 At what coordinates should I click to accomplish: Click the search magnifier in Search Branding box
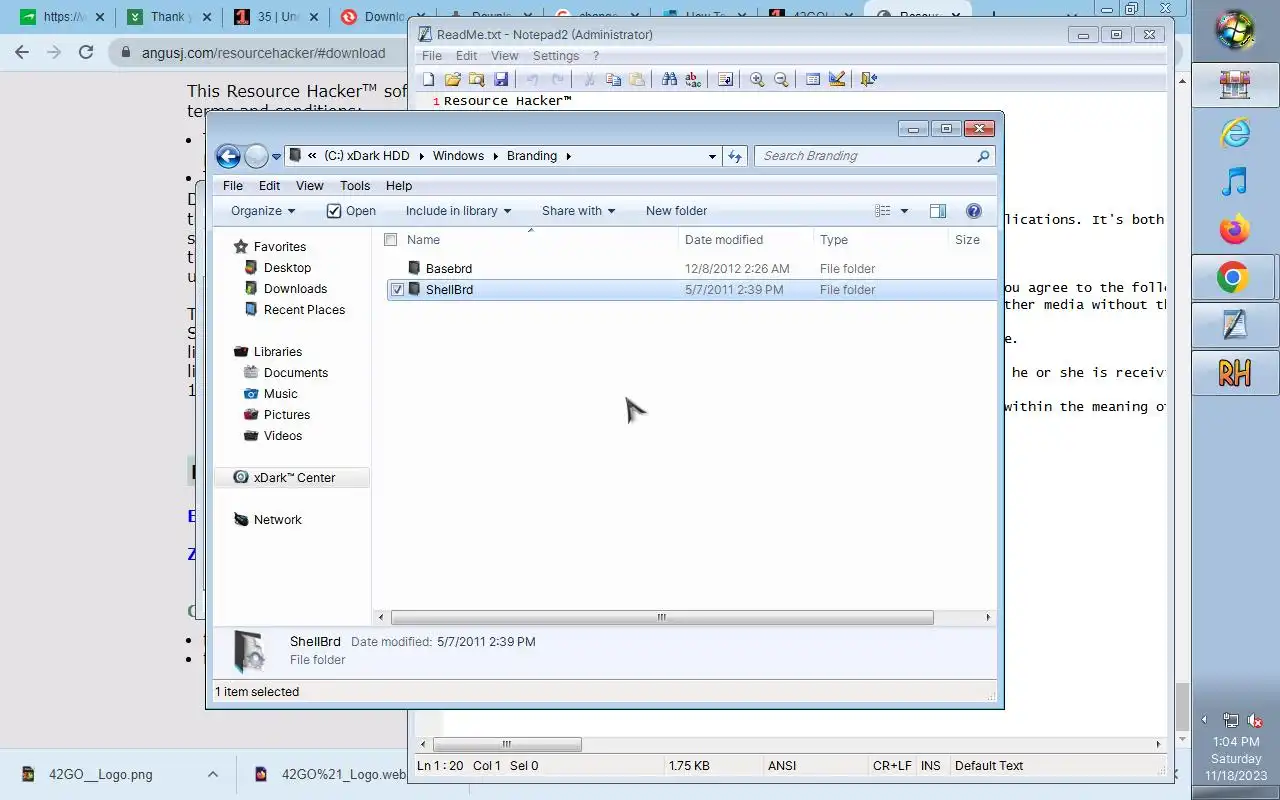[983, 156]
